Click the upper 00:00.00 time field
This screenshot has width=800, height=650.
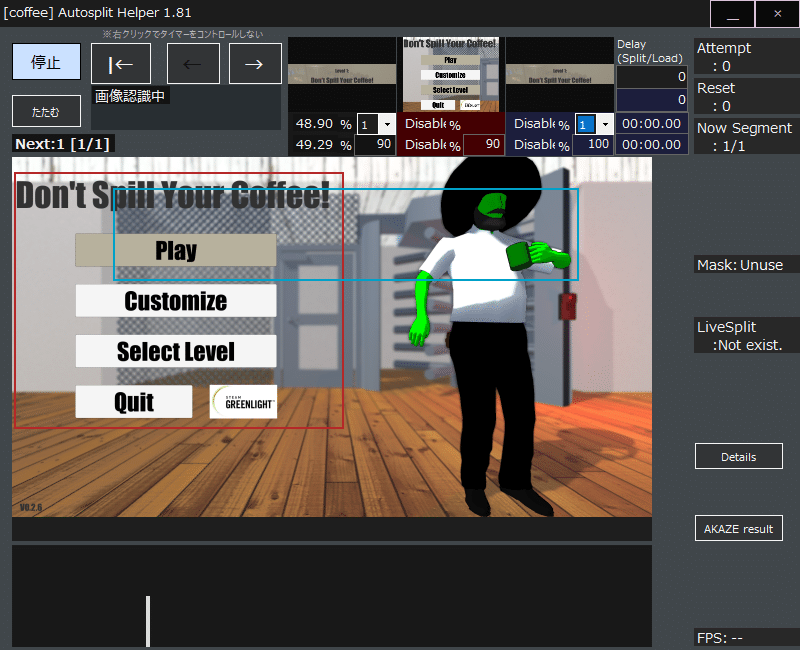point(652,123)
